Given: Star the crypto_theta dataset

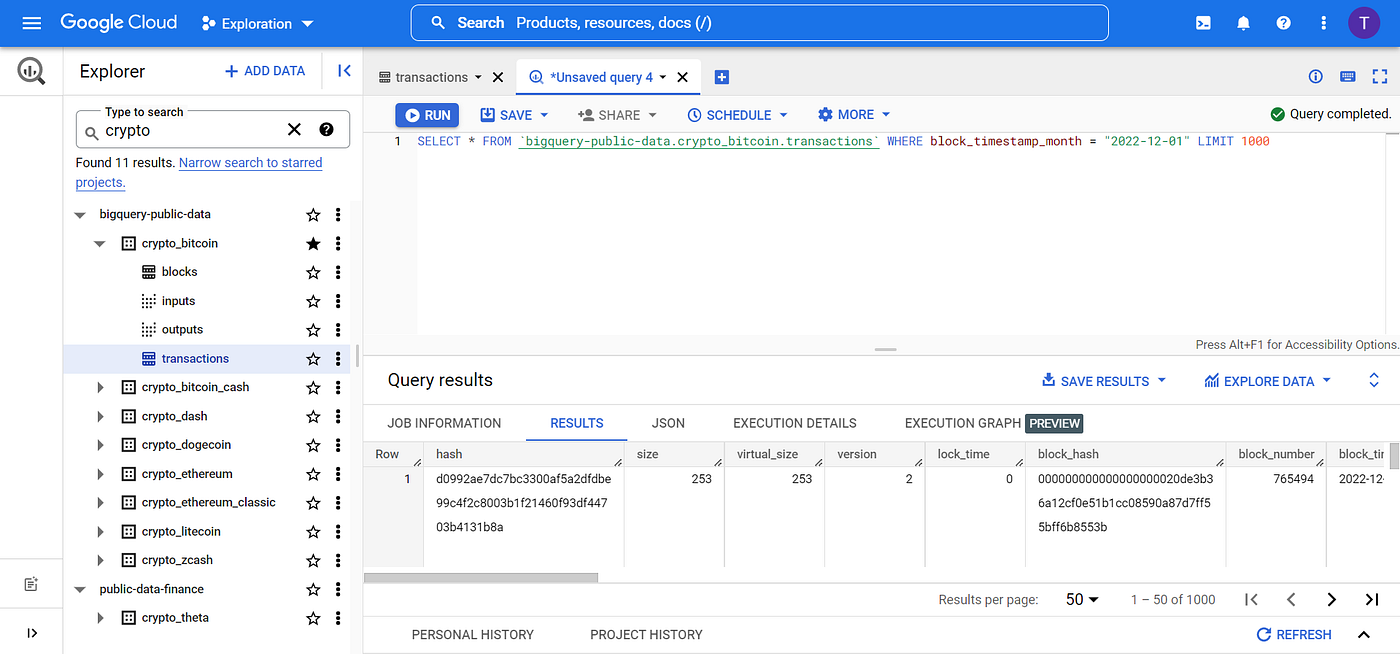Looking at the screenshot, I should [313, 618].
